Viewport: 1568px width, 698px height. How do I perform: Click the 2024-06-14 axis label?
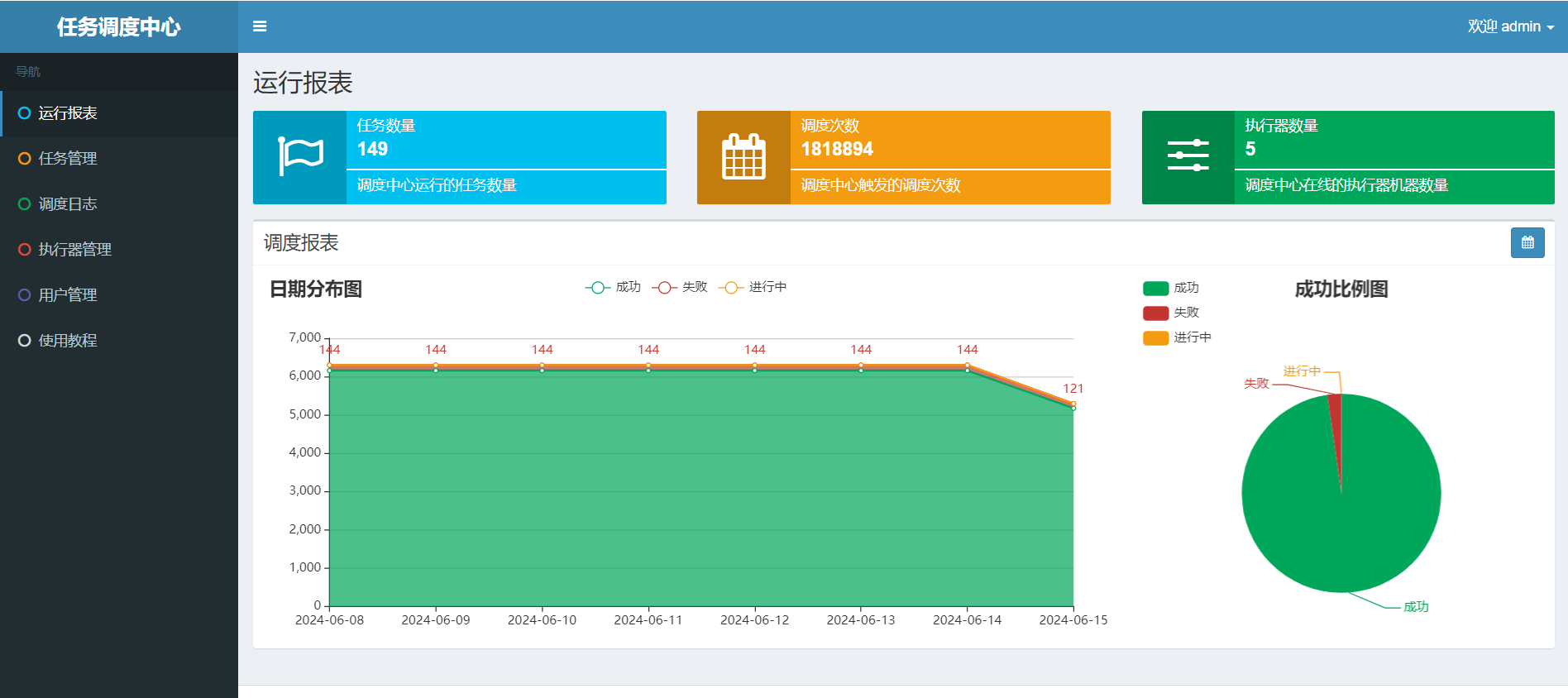pyautogui.click(x=967, y=620)
